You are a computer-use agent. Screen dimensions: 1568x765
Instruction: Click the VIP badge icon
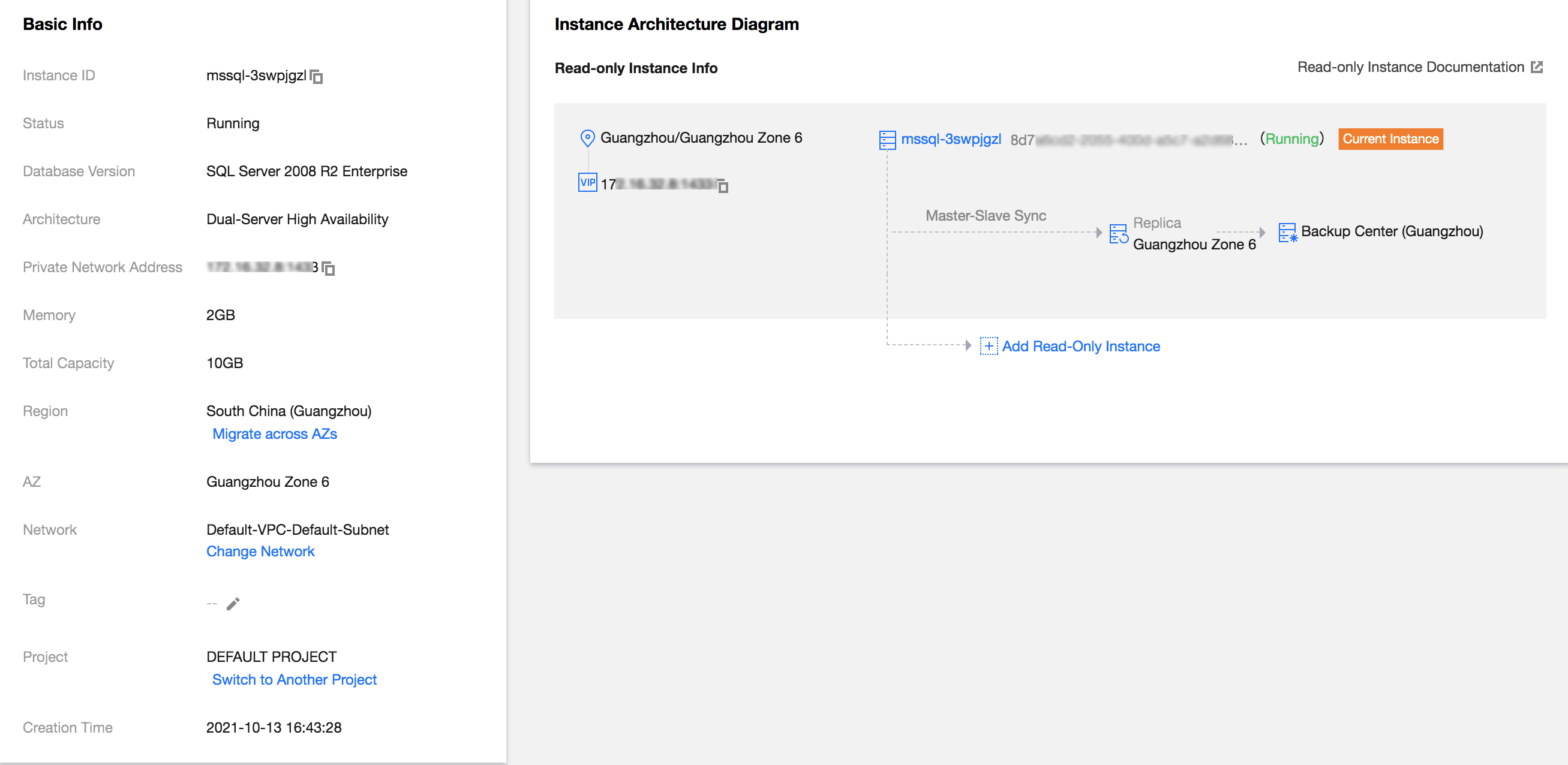(x=587, y=183)
